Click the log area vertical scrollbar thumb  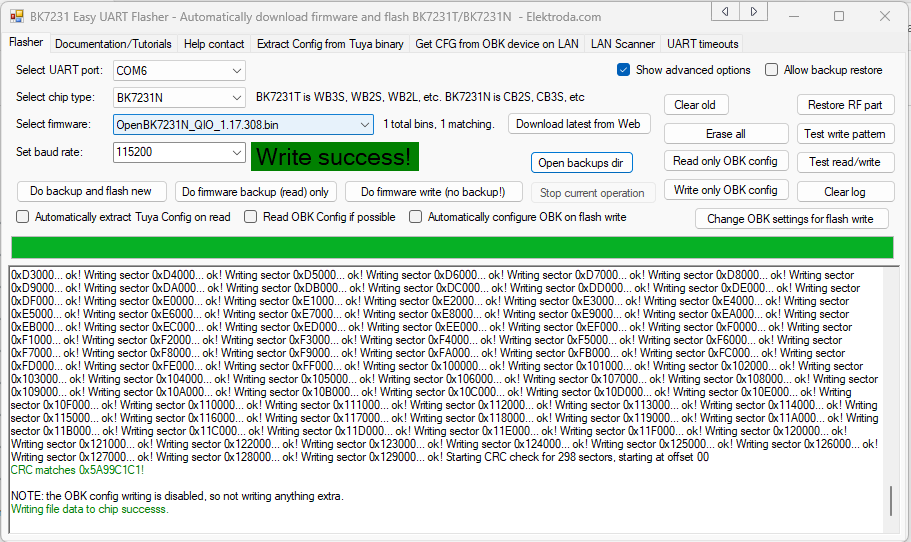tap(891, 501)
